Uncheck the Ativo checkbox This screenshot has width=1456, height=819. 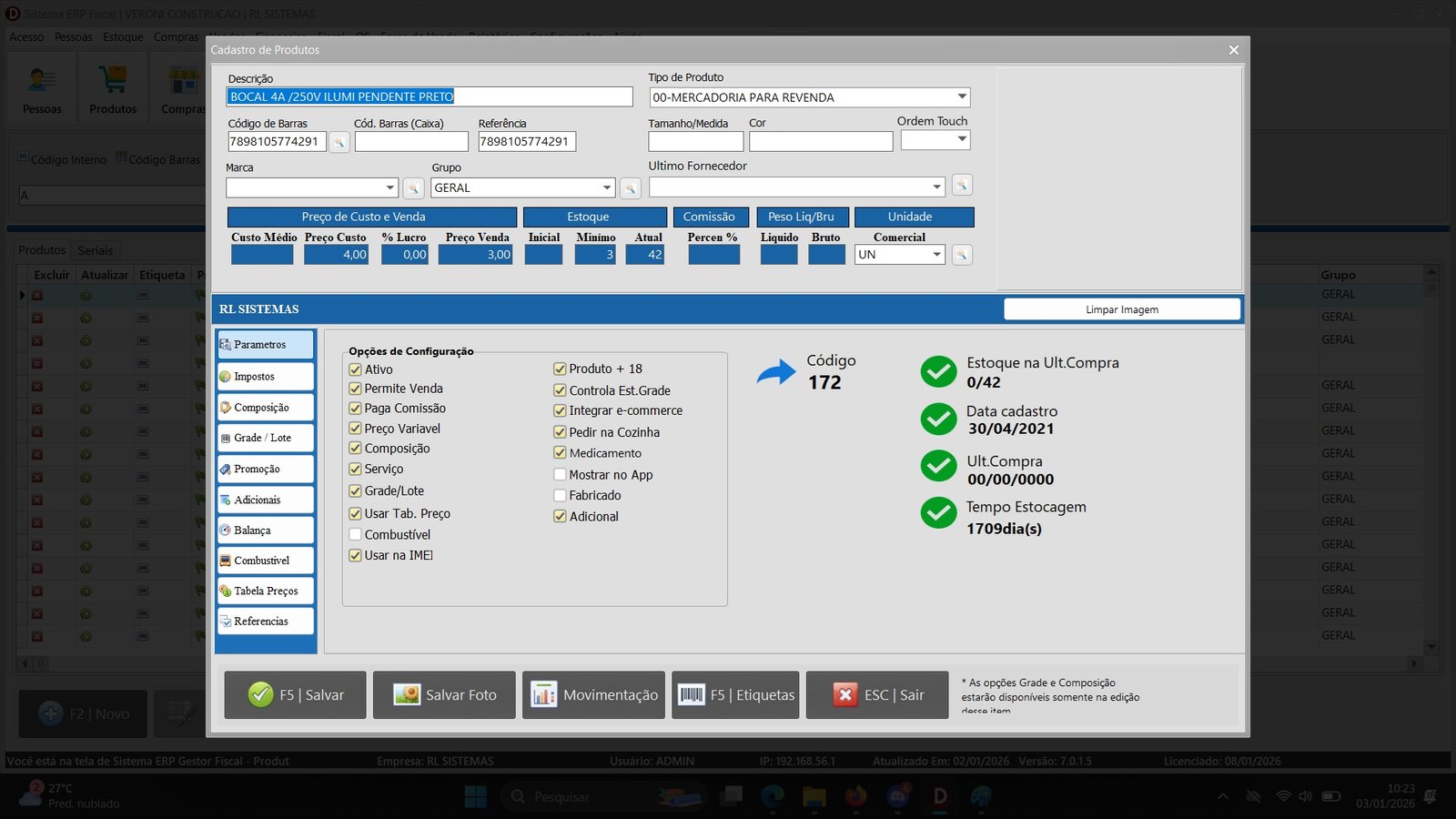point(356,369)
